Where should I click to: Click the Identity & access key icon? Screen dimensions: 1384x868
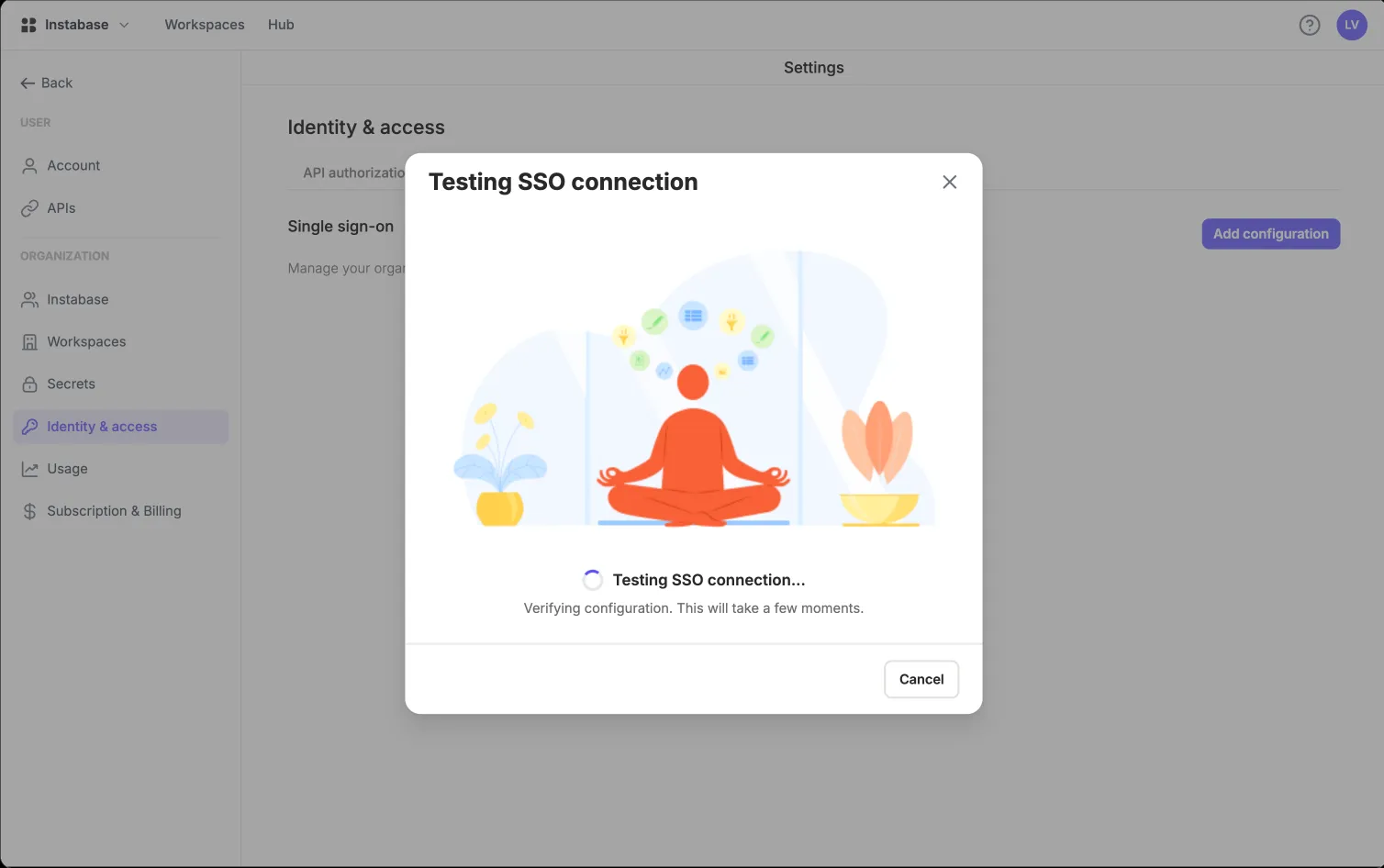[x=29, y=427]
